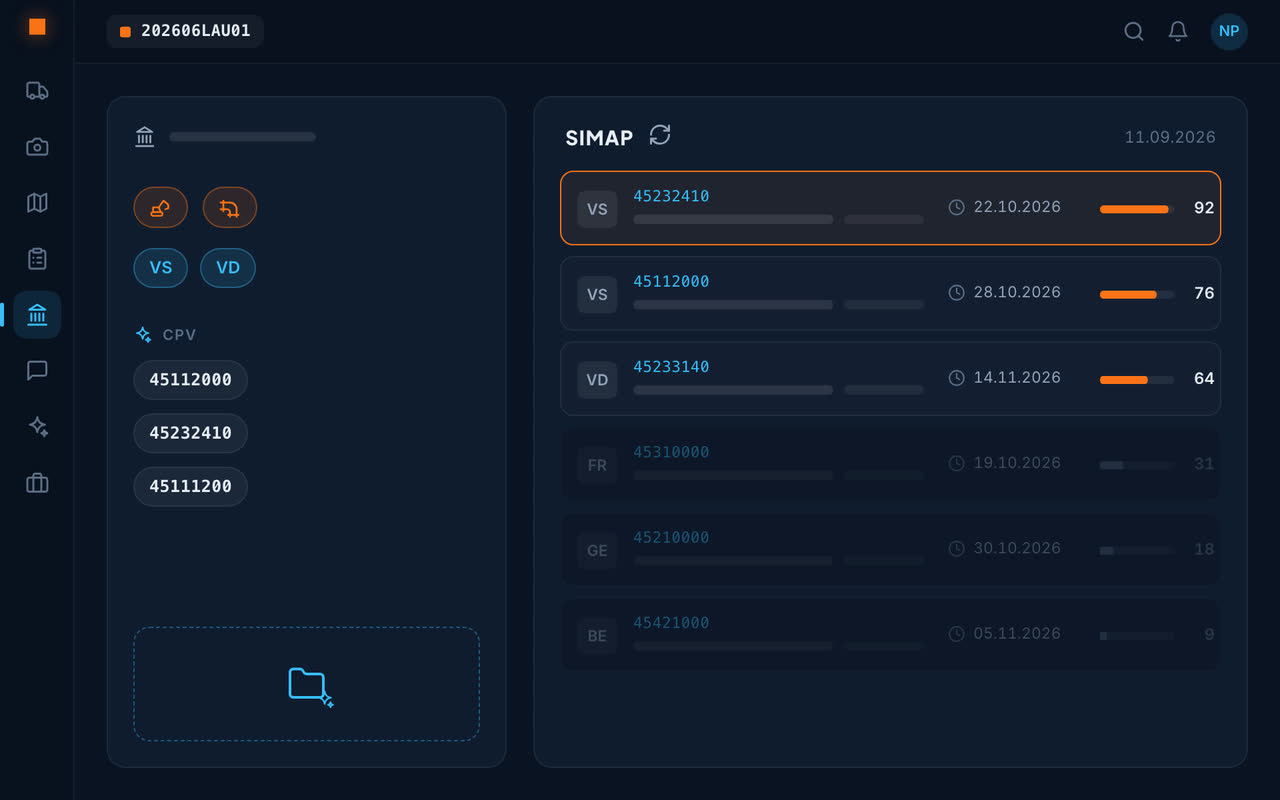
Task: Click the BE canton badge
Action: [597, 635]
